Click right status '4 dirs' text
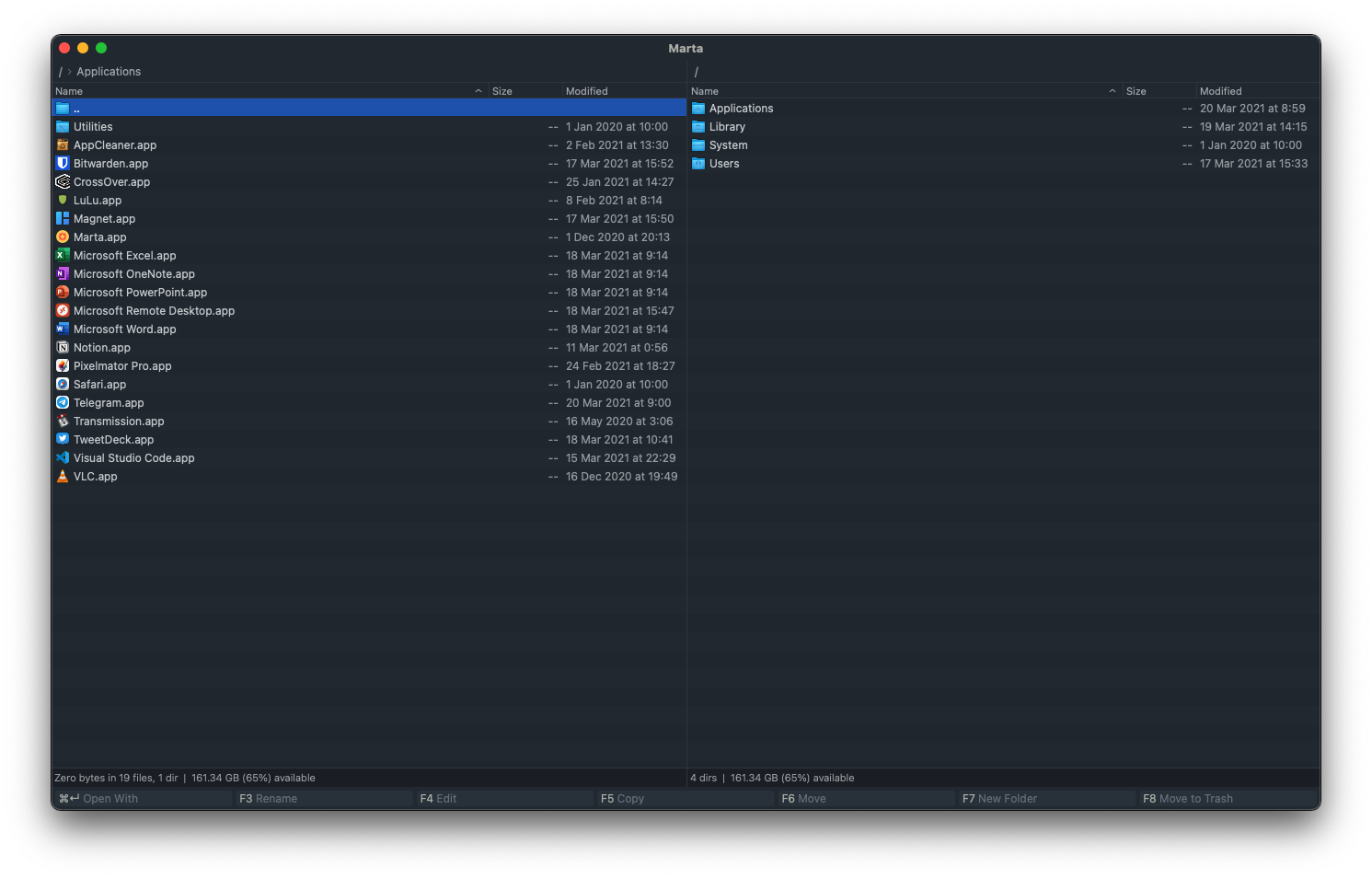The image size is (1372, 878). [704, 778]
